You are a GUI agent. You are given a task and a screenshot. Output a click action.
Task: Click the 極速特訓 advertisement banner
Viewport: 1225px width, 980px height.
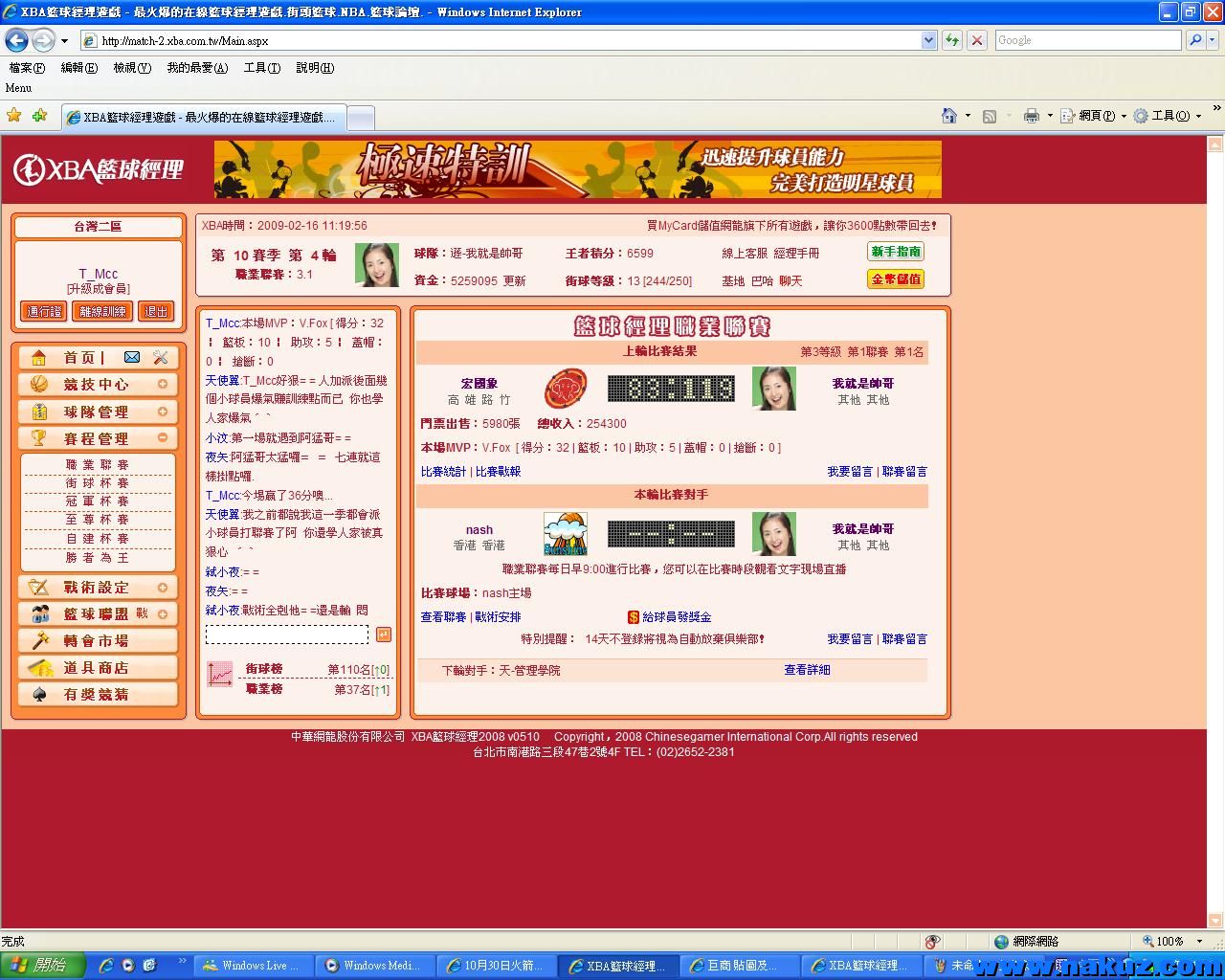pyautogui.click(x=578, y=169)
